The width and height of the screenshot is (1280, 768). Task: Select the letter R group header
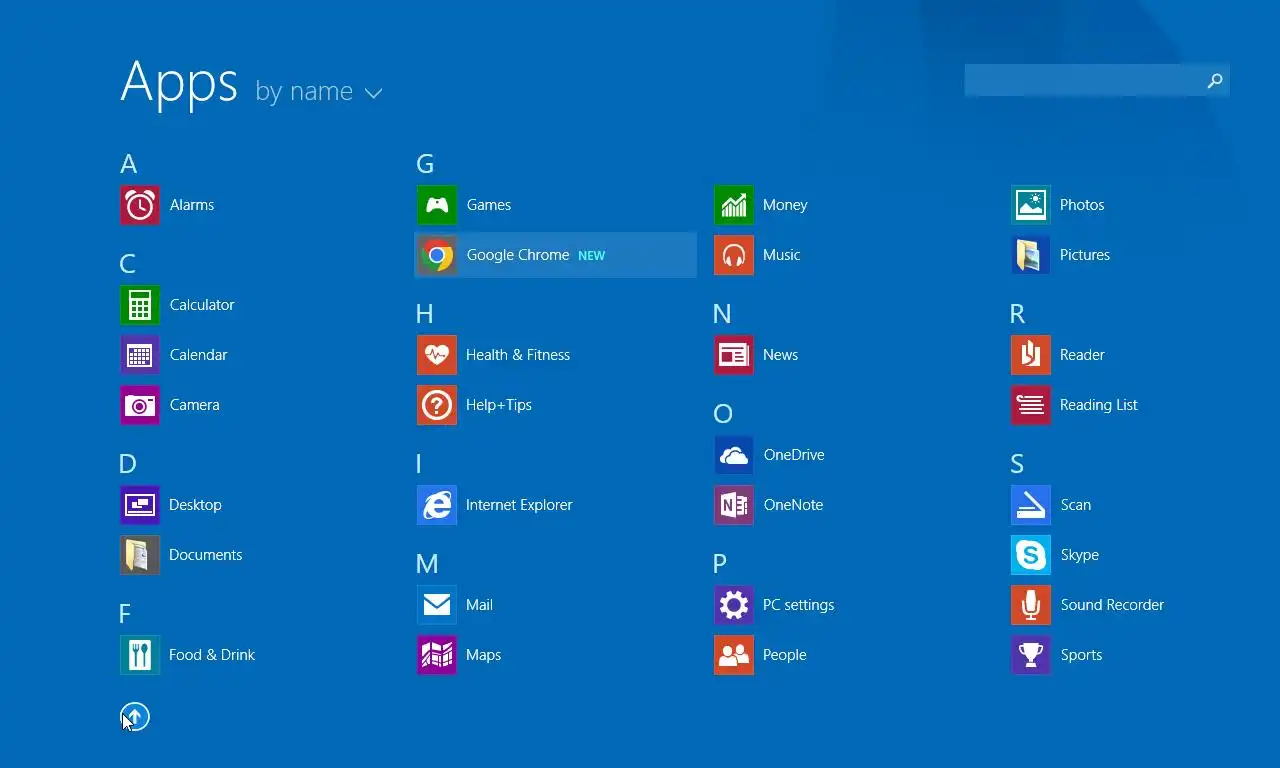point(1018,314)
